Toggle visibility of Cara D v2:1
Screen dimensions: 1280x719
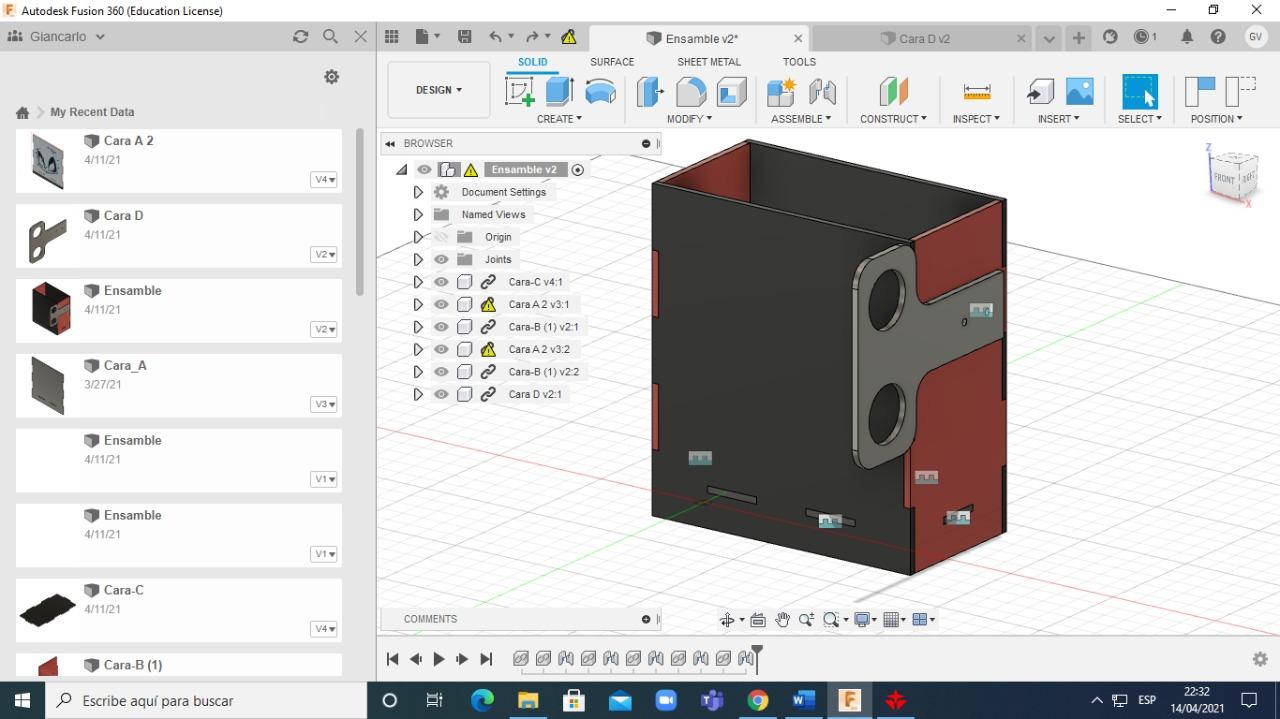[441, 394]
